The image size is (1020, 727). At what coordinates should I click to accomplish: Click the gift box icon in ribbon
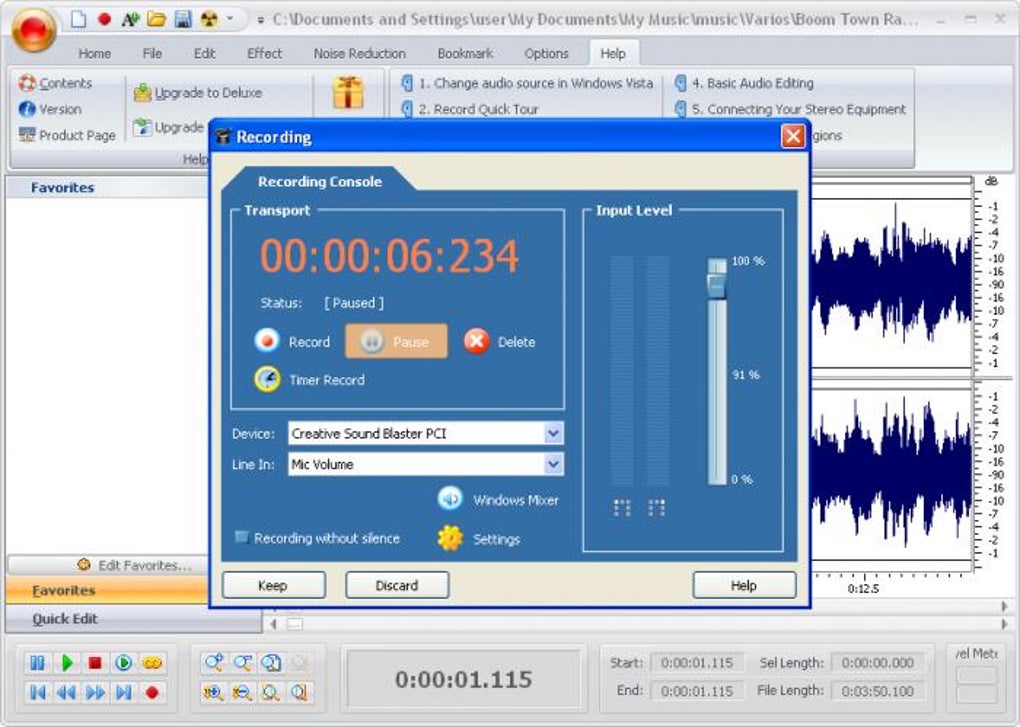click(348, 92)
